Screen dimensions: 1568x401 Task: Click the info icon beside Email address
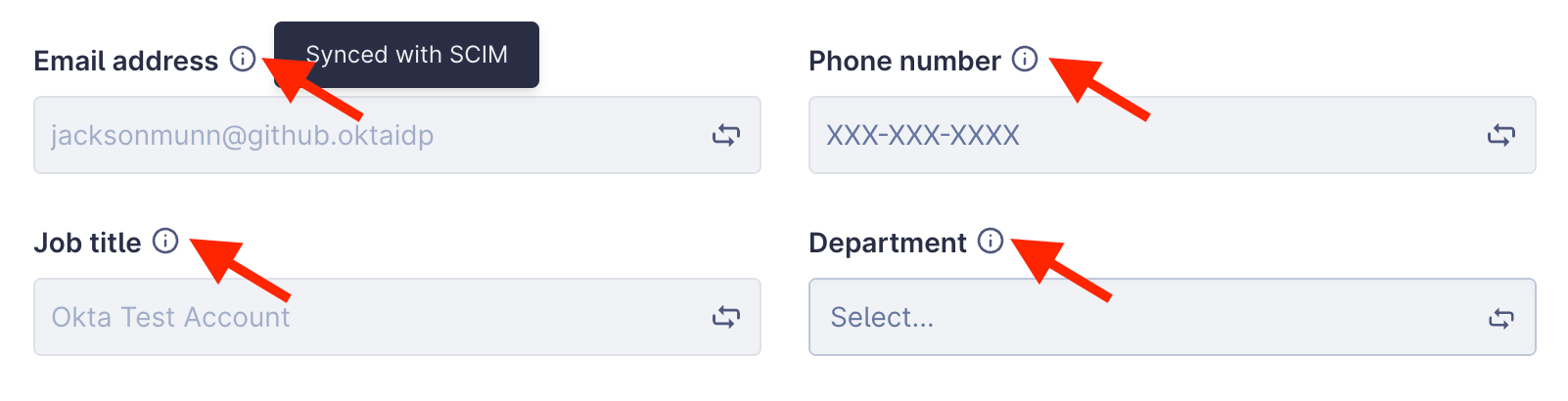click(x=243, y=60)
